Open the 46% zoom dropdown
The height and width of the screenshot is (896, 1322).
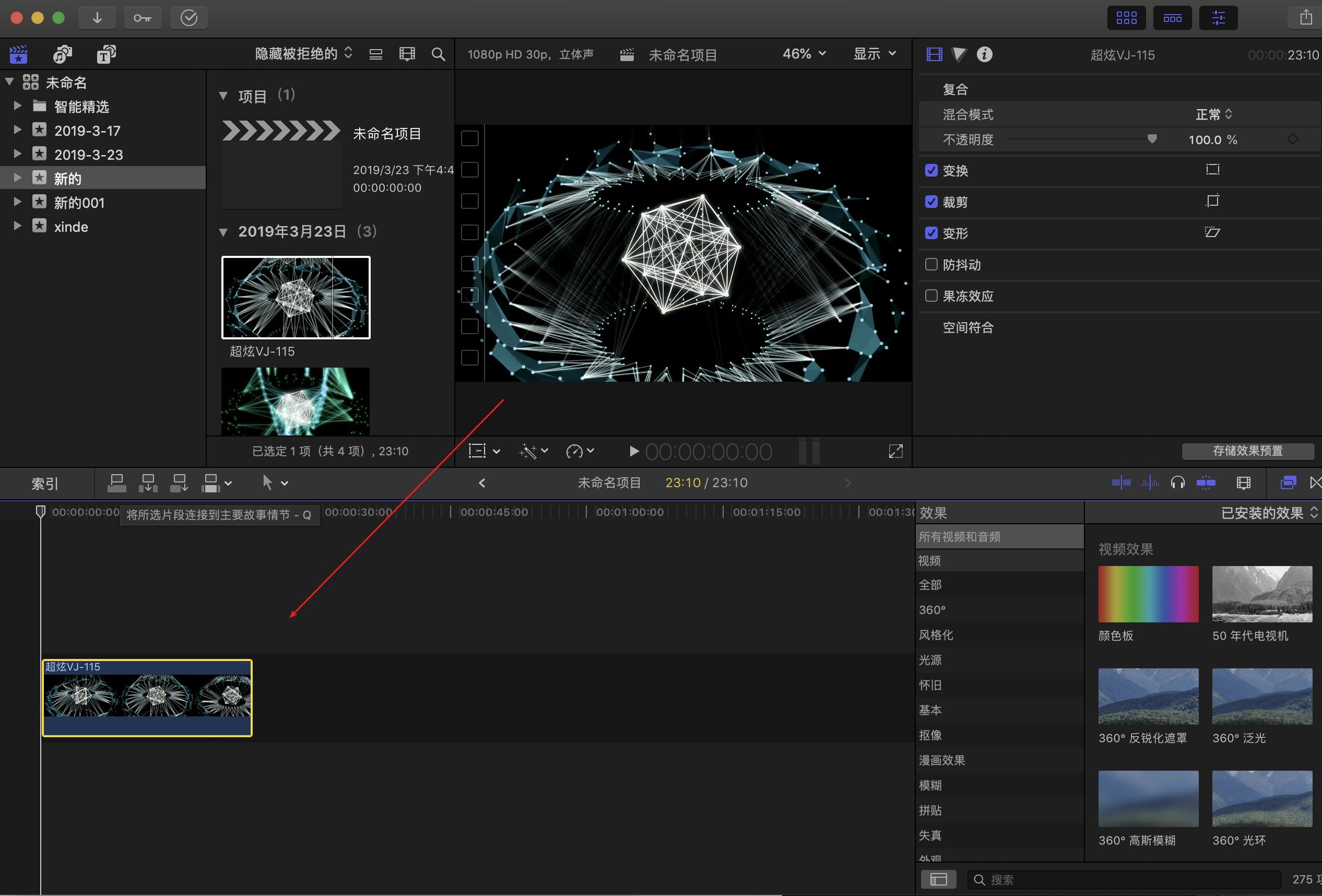(804, 53)
